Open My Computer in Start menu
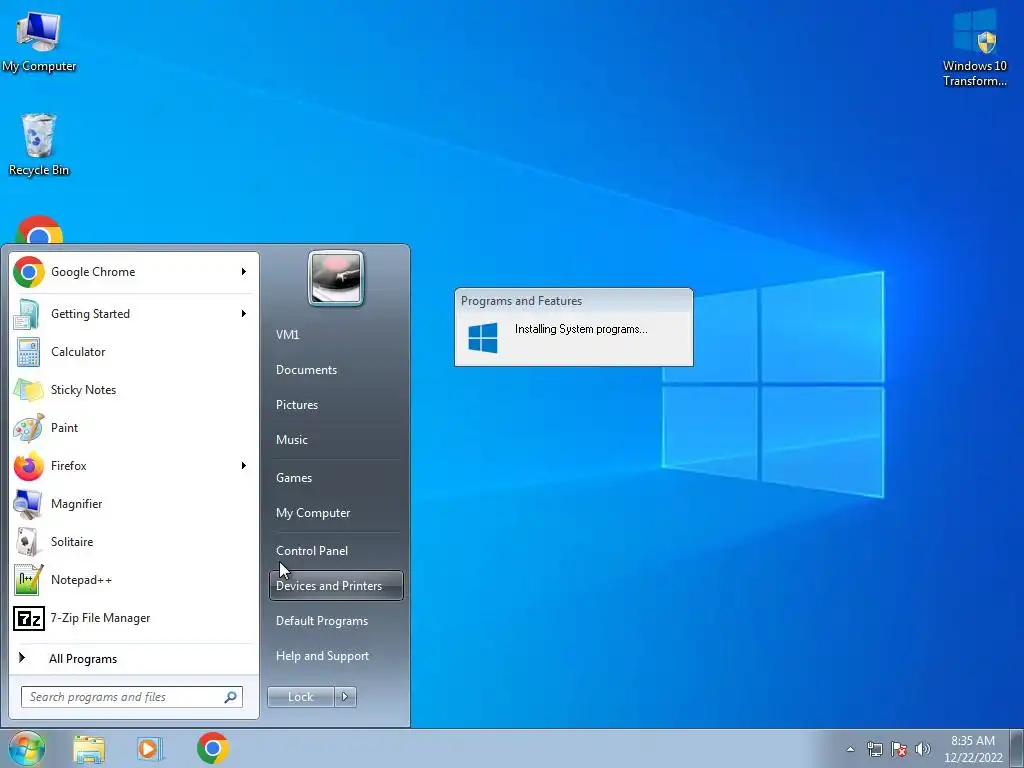The height and width of the screenshot is (768, 1024). (x=313, y=513)
